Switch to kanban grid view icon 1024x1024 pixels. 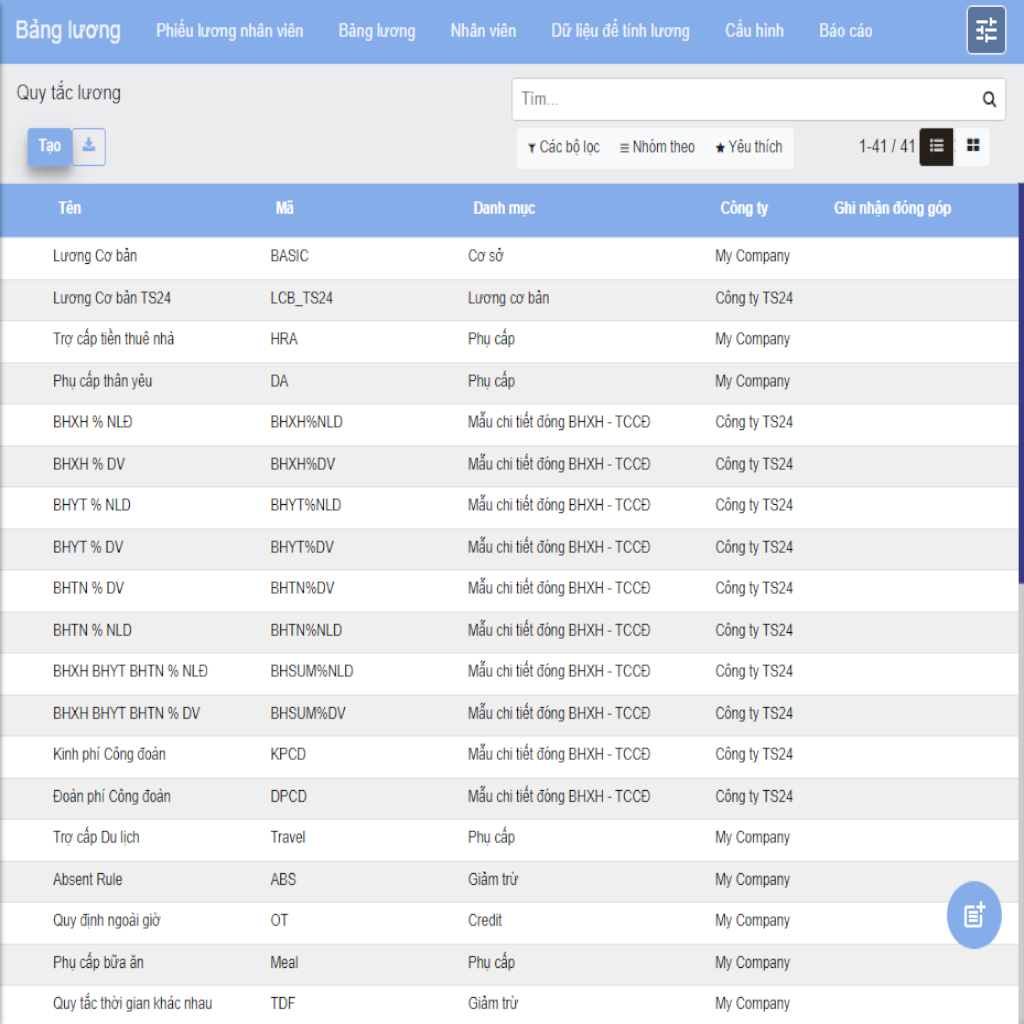[x=973, y=146]
